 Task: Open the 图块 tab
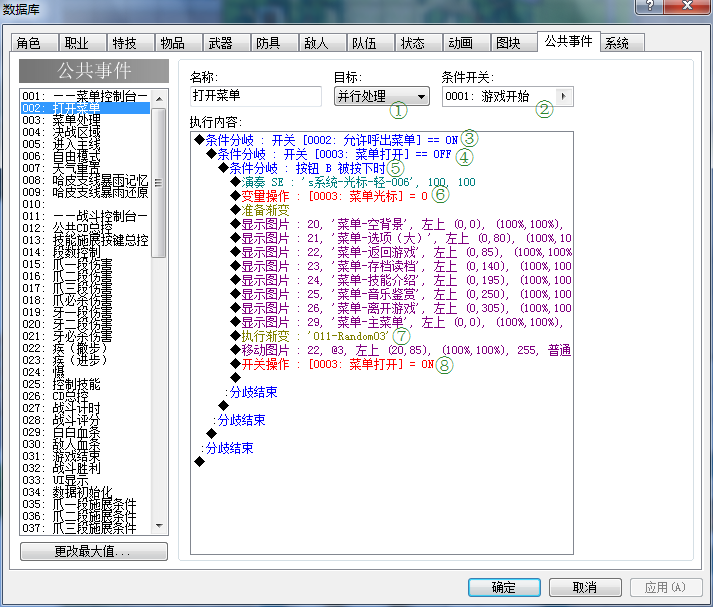[514, 43]
